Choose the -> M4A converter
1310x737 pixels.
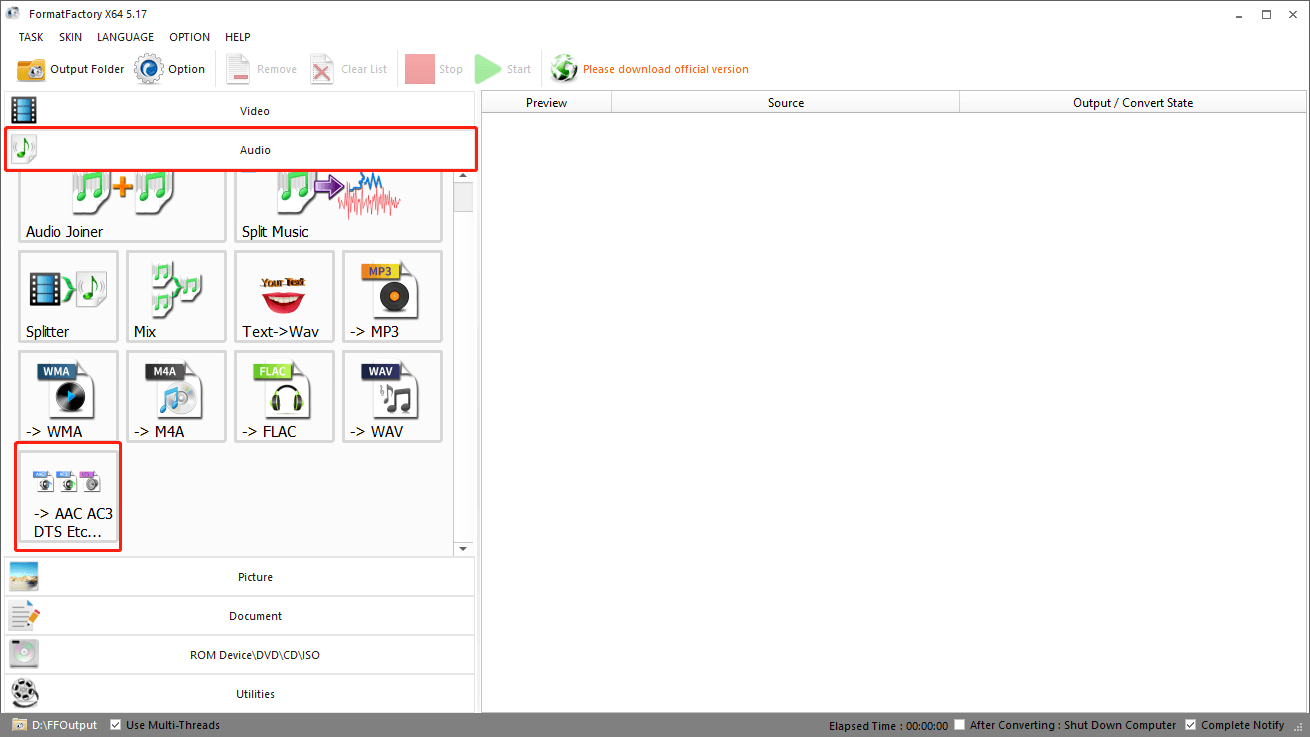[176, 396]
